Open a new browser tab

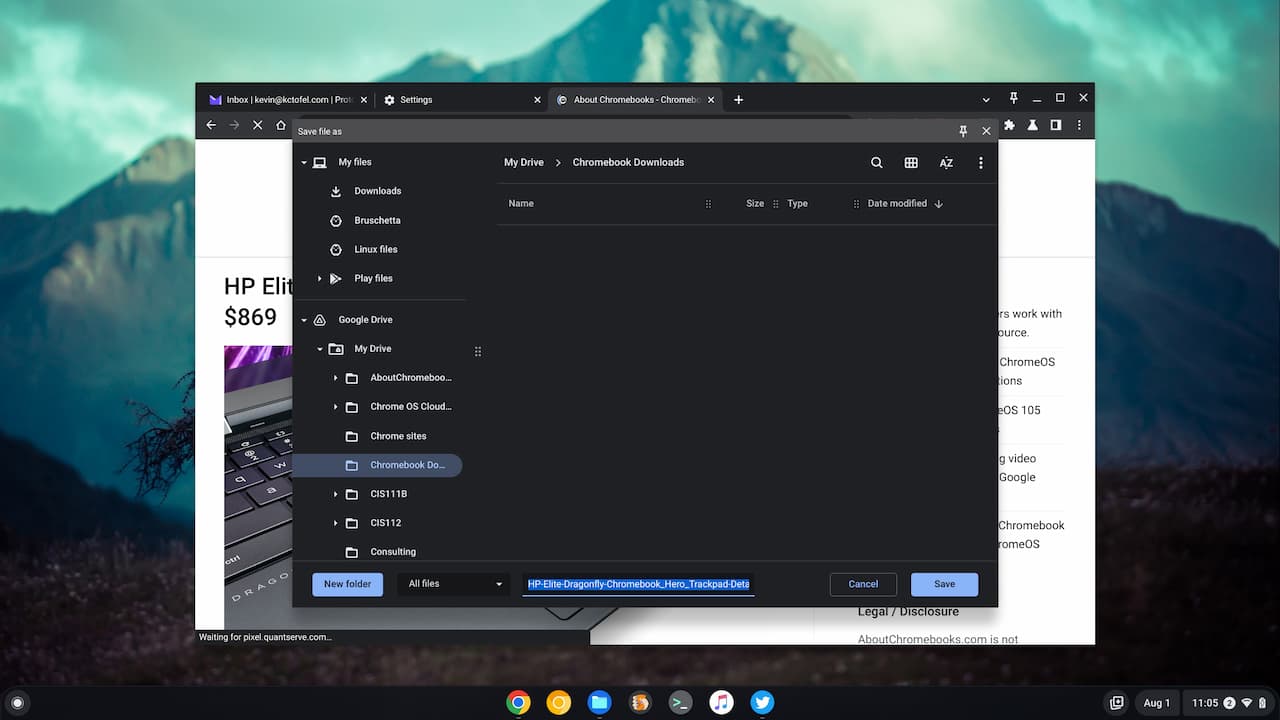pyautogui.click(x=738, y=100)
